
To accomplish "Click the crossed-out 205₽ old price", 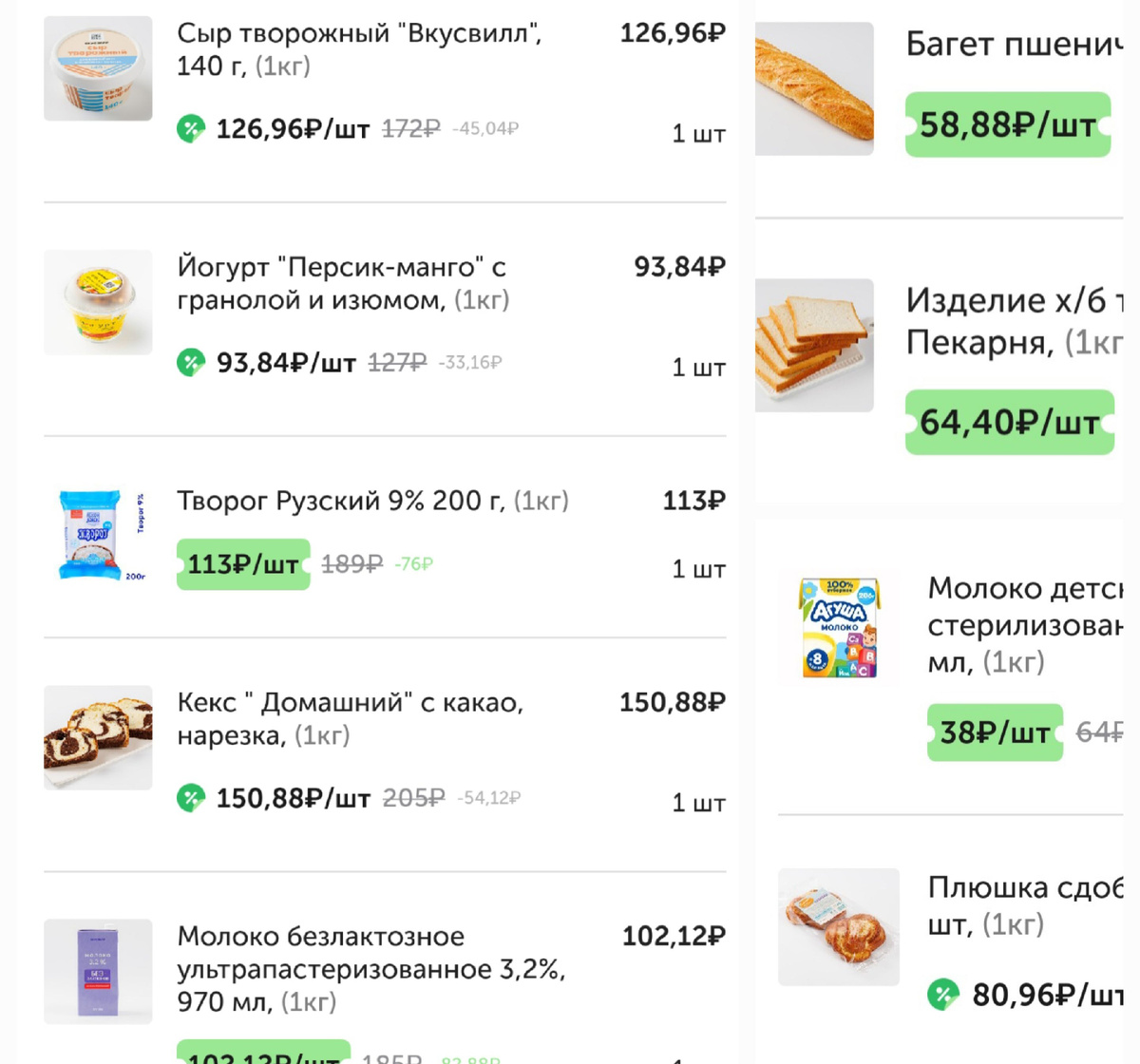I will [413, 798].
